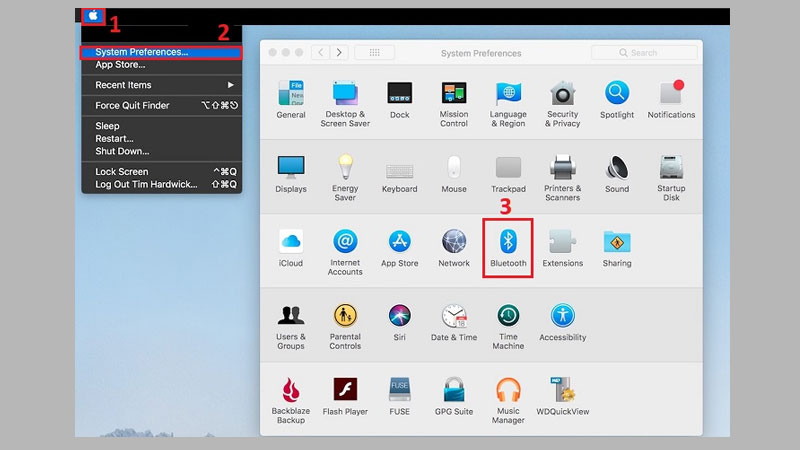Image resolution: width=800 pixels, height=450 pixels.
Task: Expand the Recent Items submenu
Action: click(160, 85)
